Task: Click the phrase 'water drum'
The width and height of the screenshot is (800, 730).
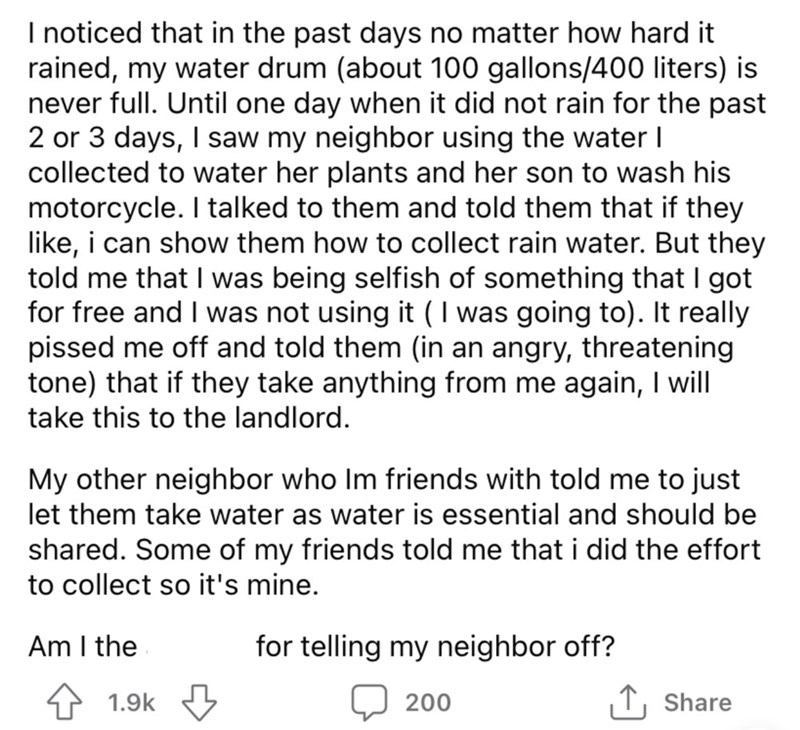Action: pos(251,68)
